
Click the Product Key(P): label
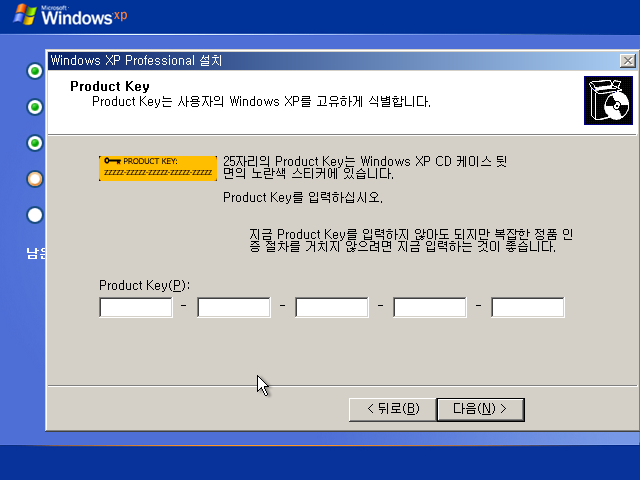[x=144, y=285]
